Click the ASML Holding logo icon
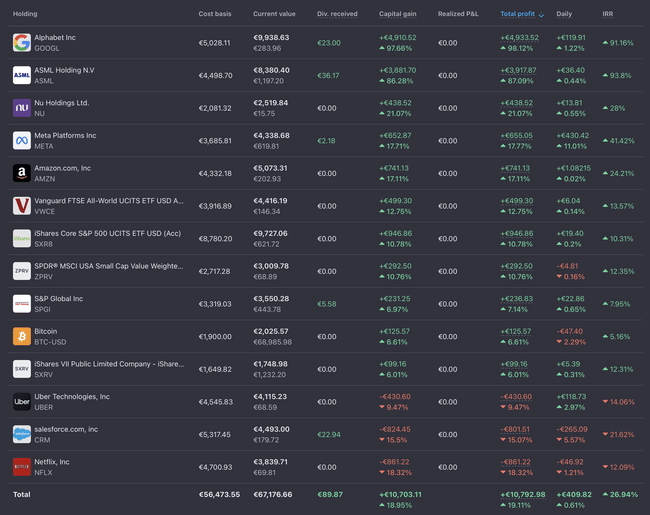This screenshot has height=515, width=650. point(21,75)
